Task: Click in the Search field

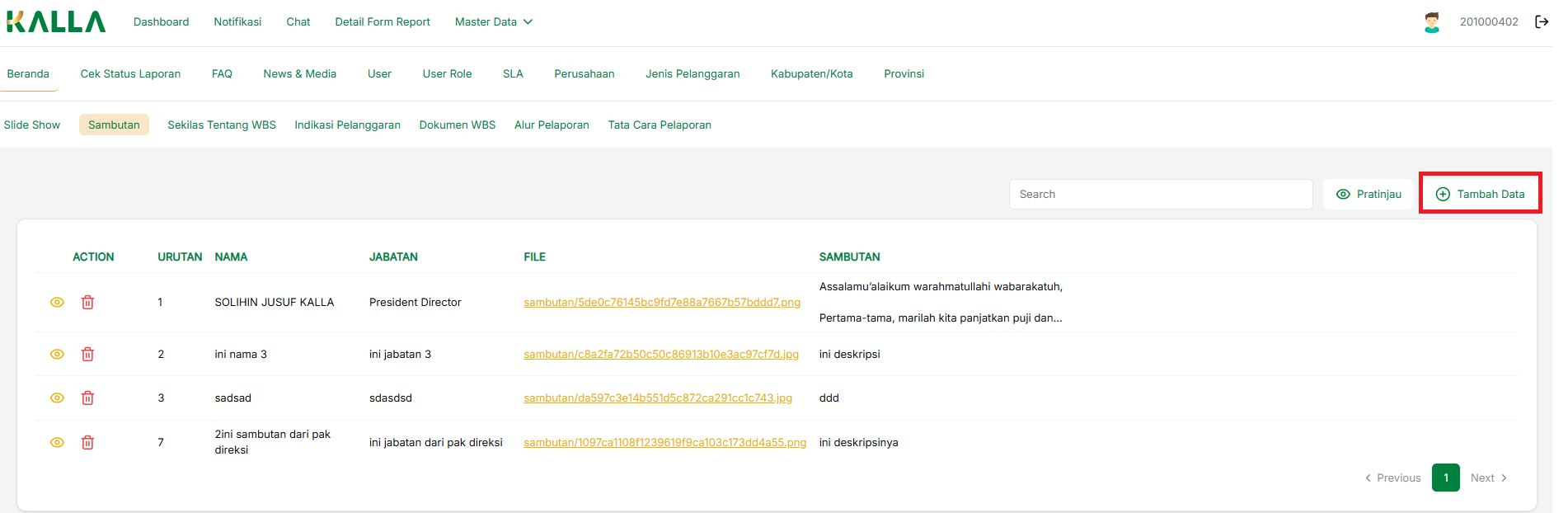Action: click(x=1160, y=195)
